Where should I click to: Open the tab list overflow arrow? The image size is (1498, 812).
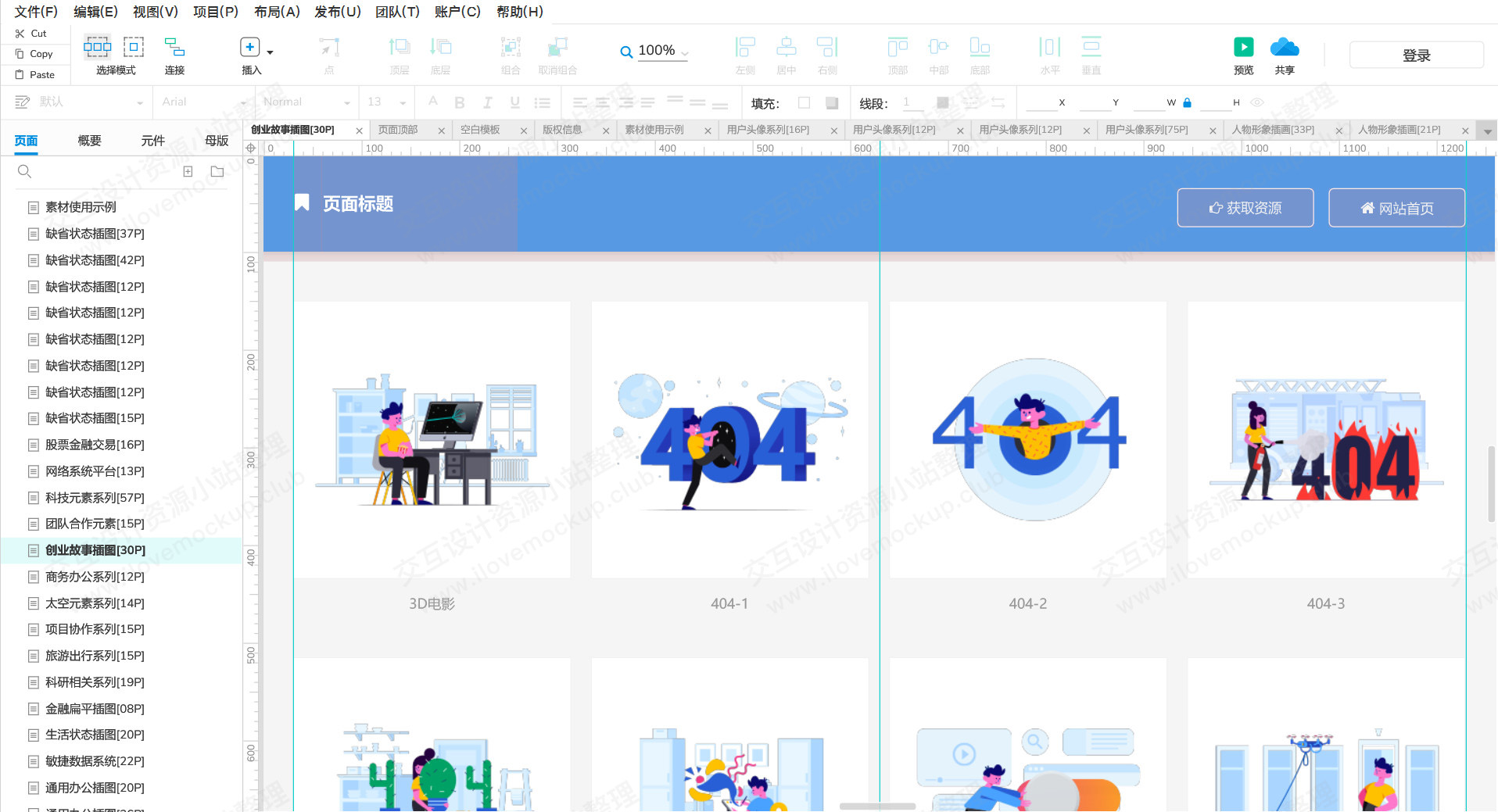pyautogui.click(x=1488, y=131)
